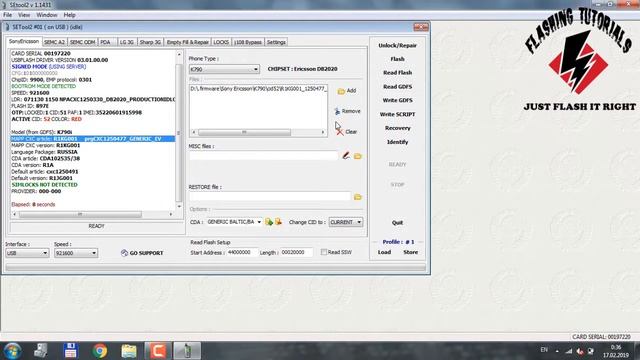Open the Window menu

click(47, 15)
